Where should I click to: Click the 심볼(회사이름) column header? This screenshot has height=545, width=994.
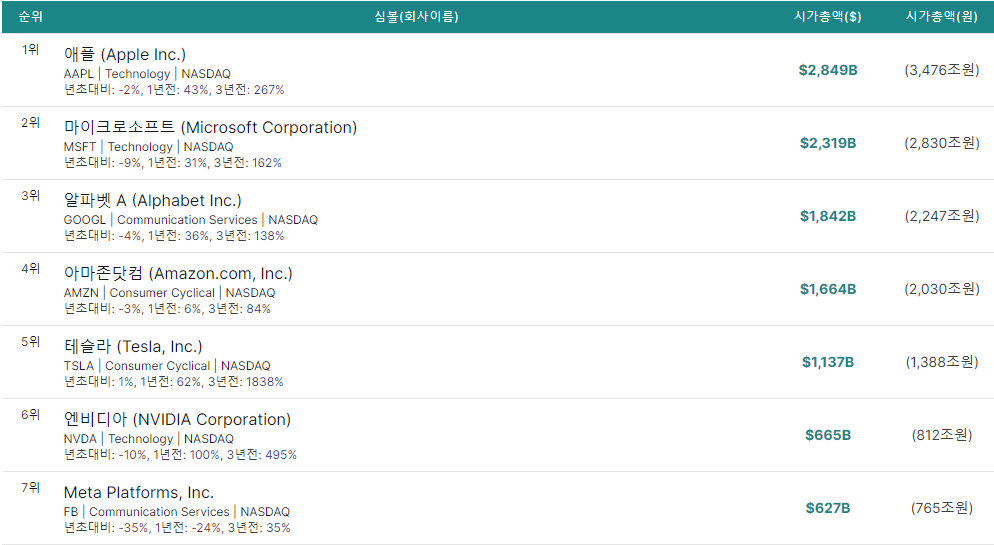coord(416,16)
